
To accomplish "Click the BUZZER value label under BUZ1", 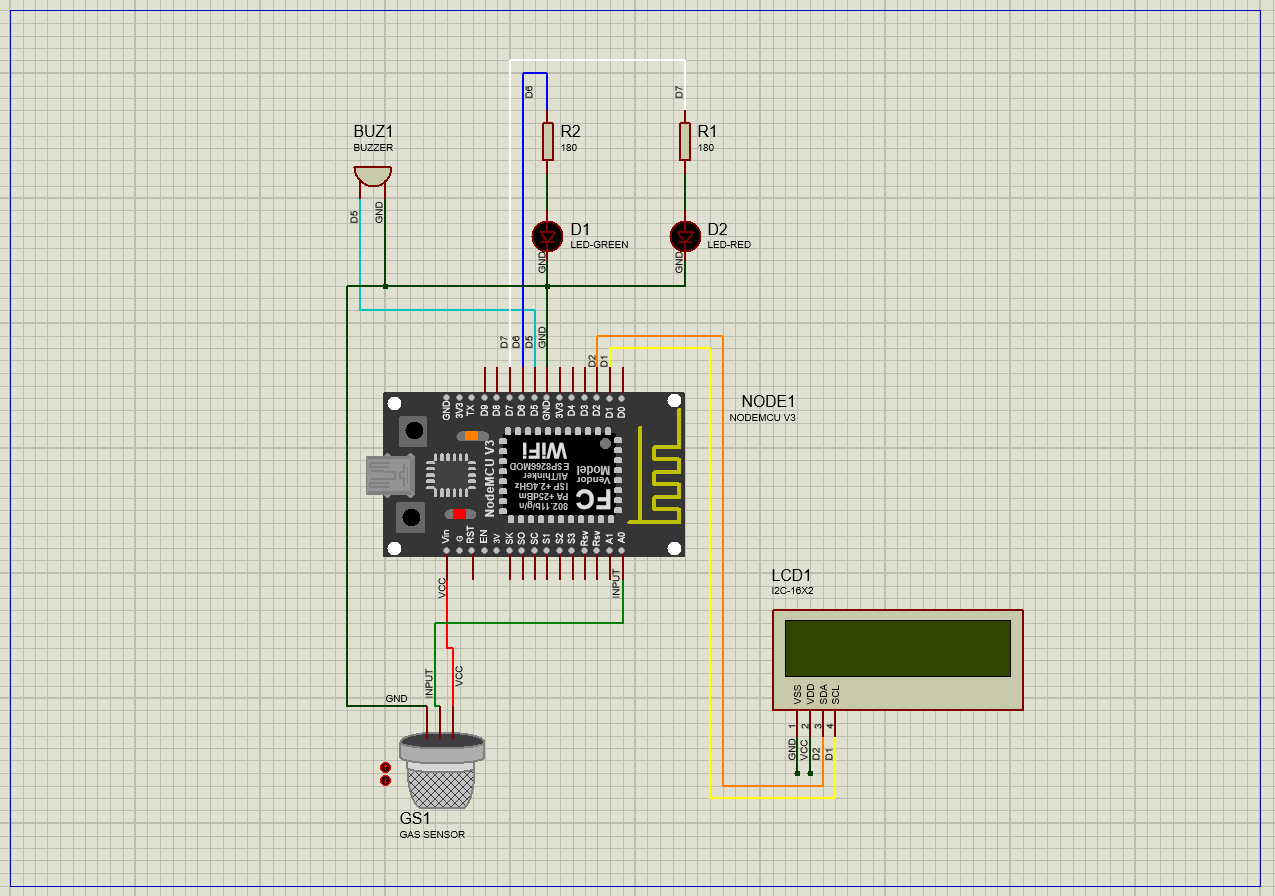I will coord(373,148).
